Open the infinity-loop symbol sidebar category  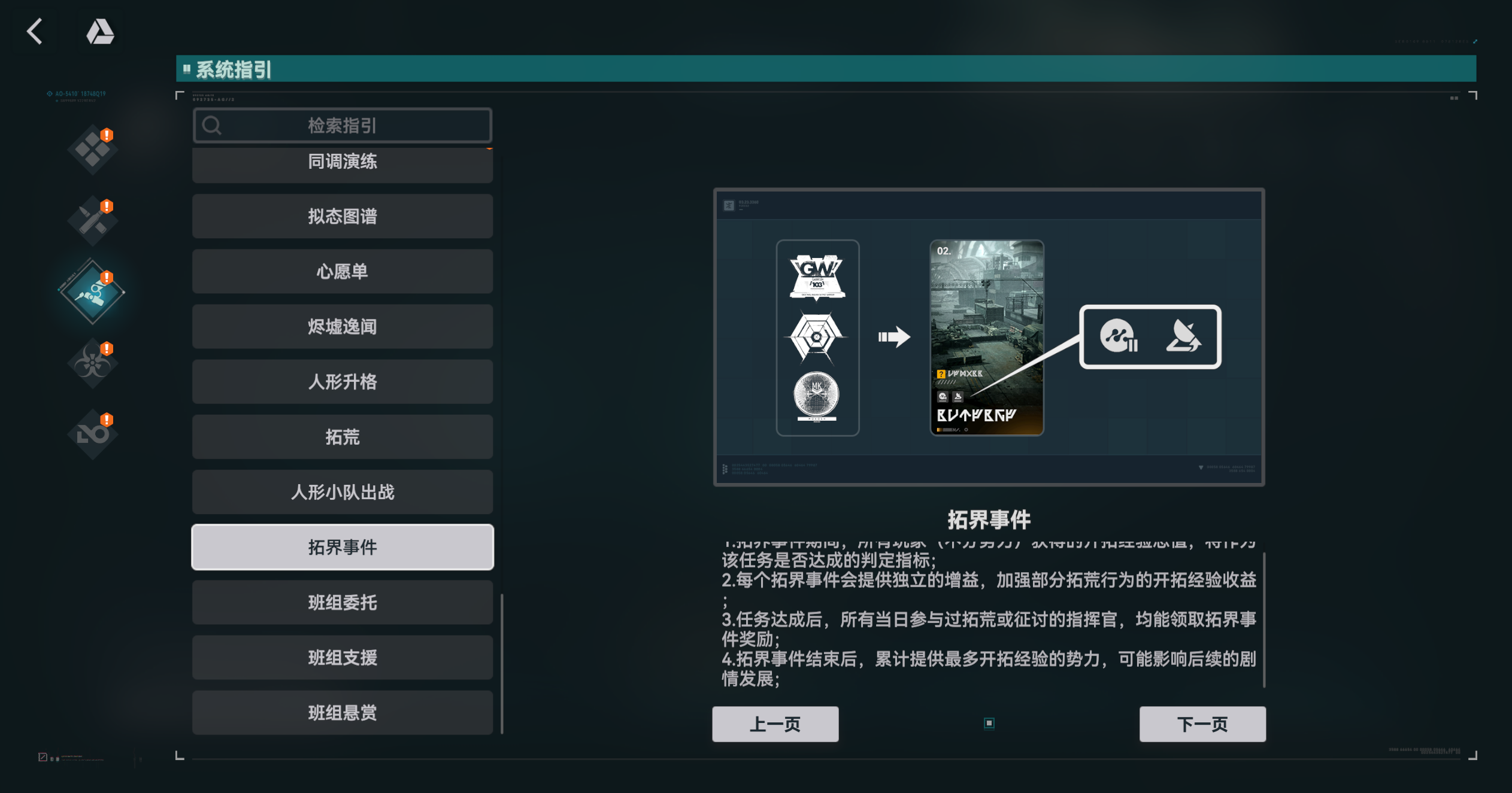pos(92,434)
